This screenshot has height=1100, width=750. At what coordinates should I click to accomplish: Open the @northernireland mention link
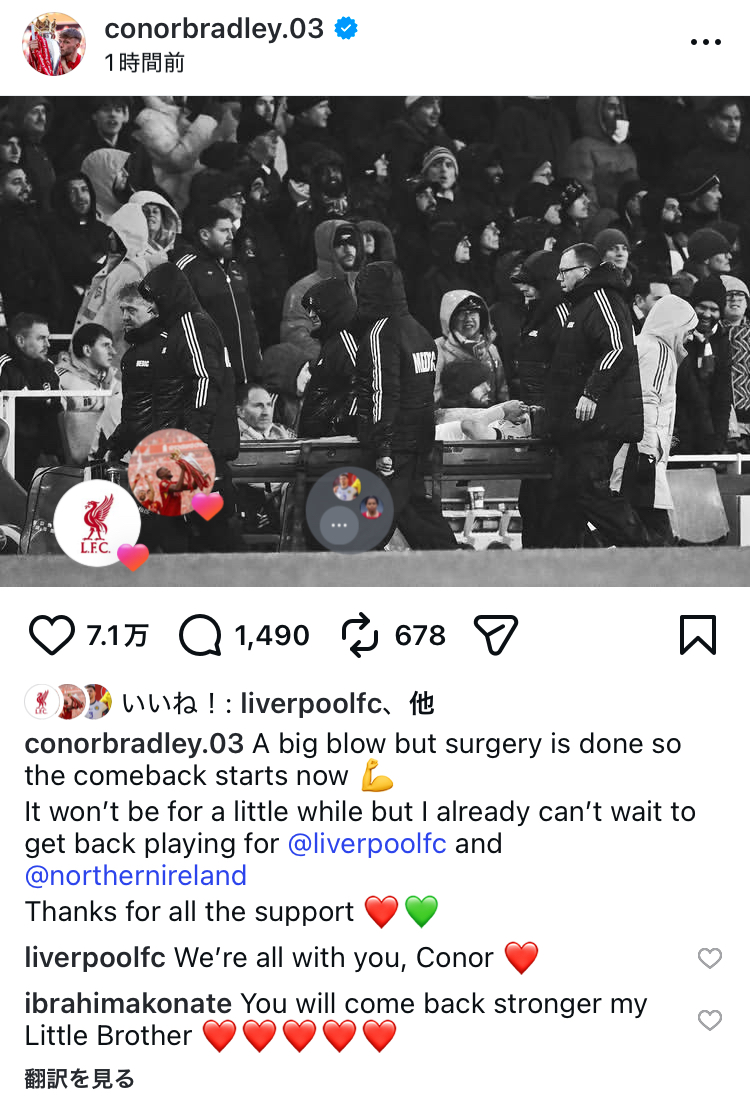[x=135, y=876]
